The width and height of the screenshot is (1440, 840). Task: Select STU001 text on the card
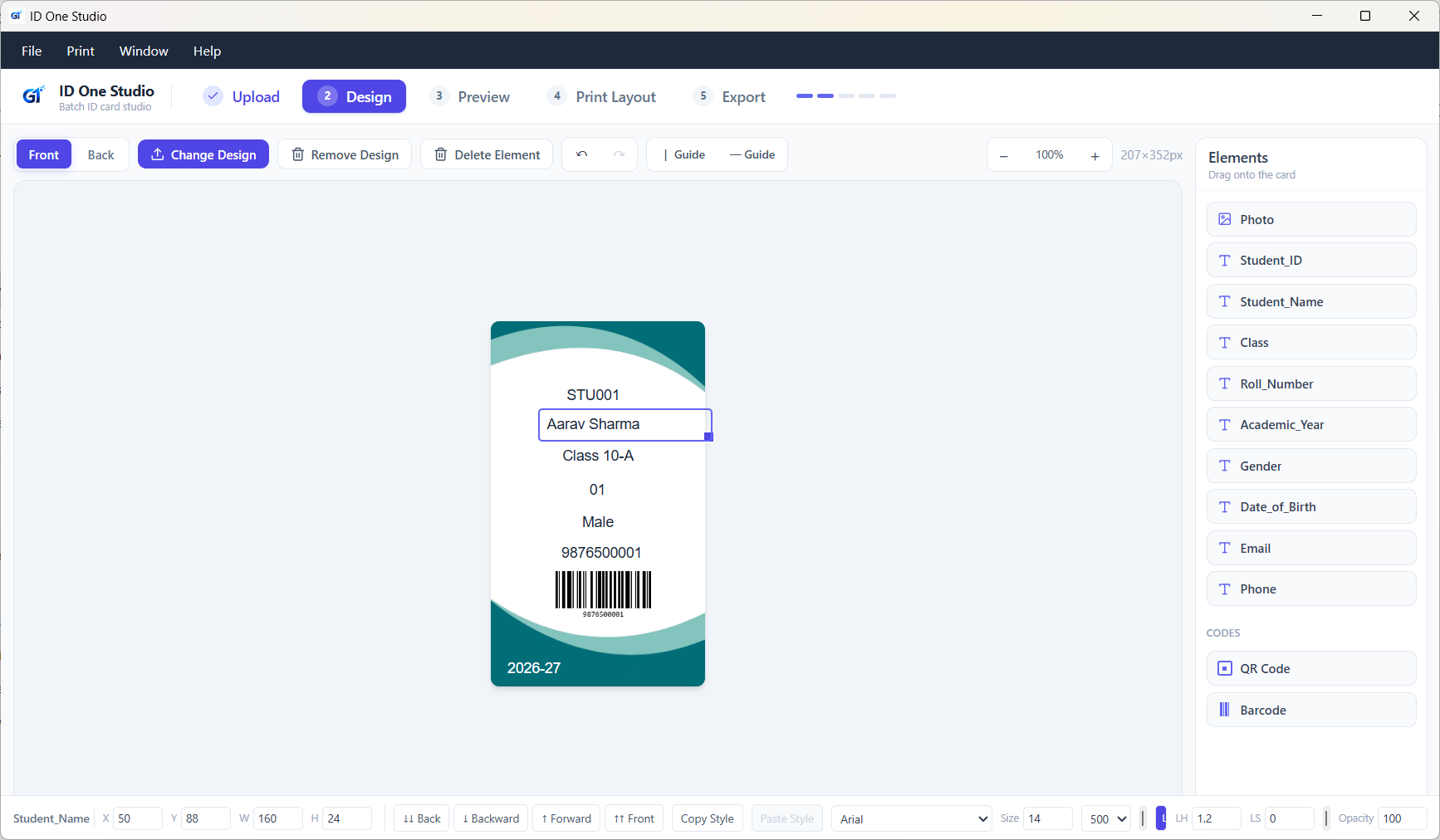tap(593, 395)
